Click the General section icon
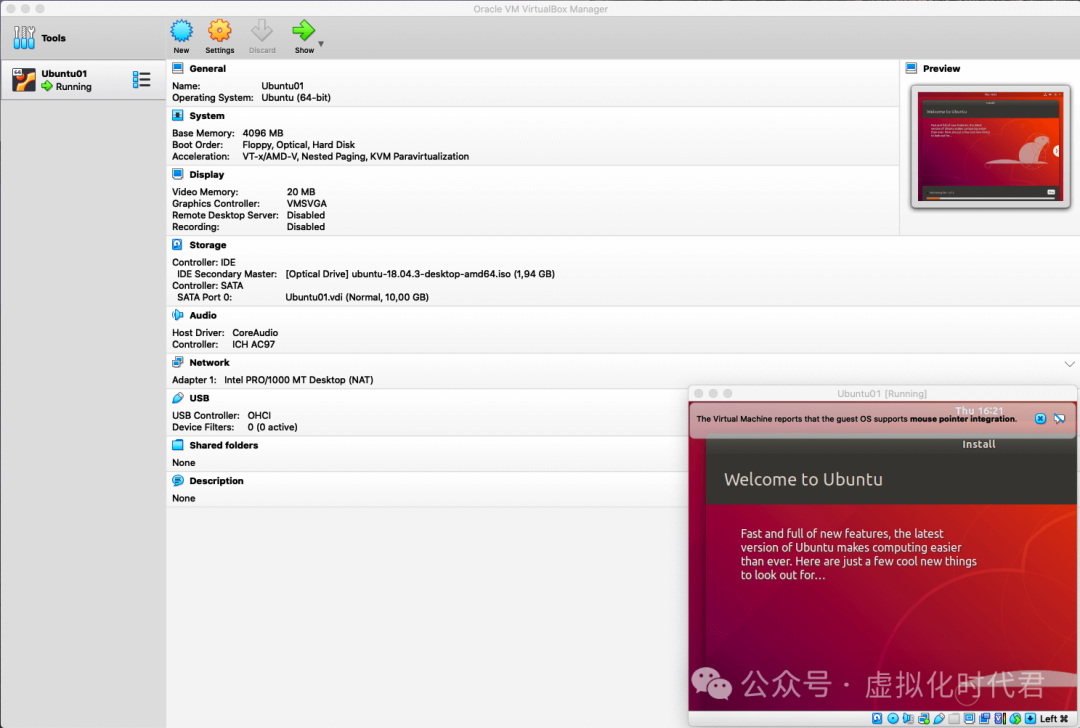This screenshot has height=728, width=1080. click(178, 68)
